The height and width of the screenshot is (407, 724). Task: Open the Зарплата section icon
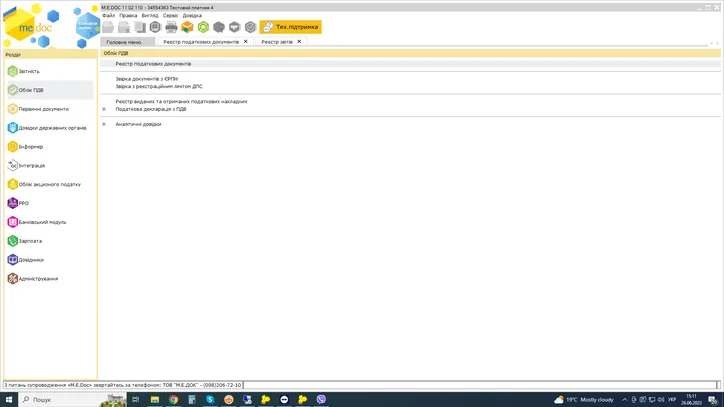[13, 241]
